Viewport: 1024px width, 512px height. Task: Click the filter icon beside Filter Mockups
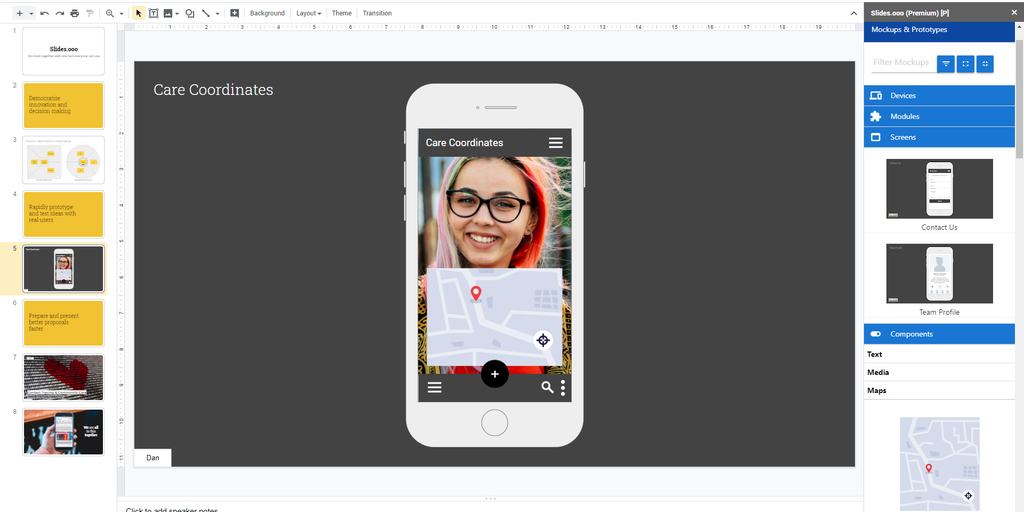coord(946,63)
